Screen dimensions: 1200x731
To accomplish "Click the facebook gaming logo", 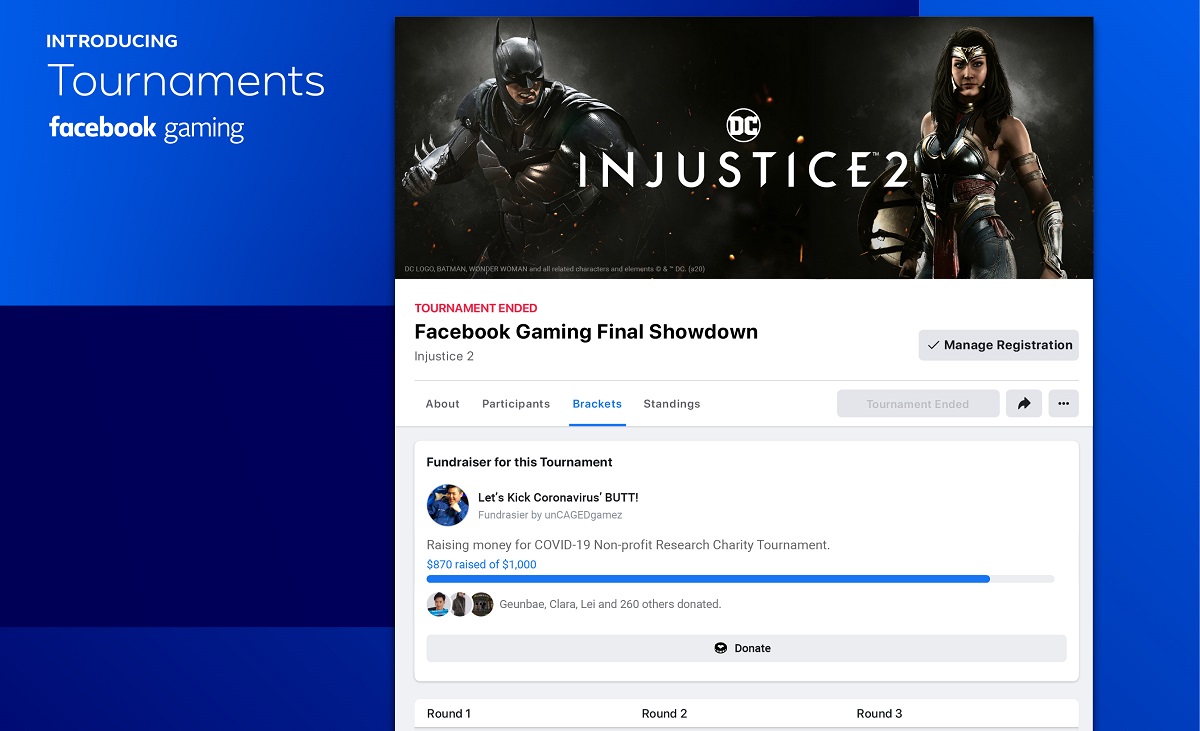I will (x=146, y=128).
